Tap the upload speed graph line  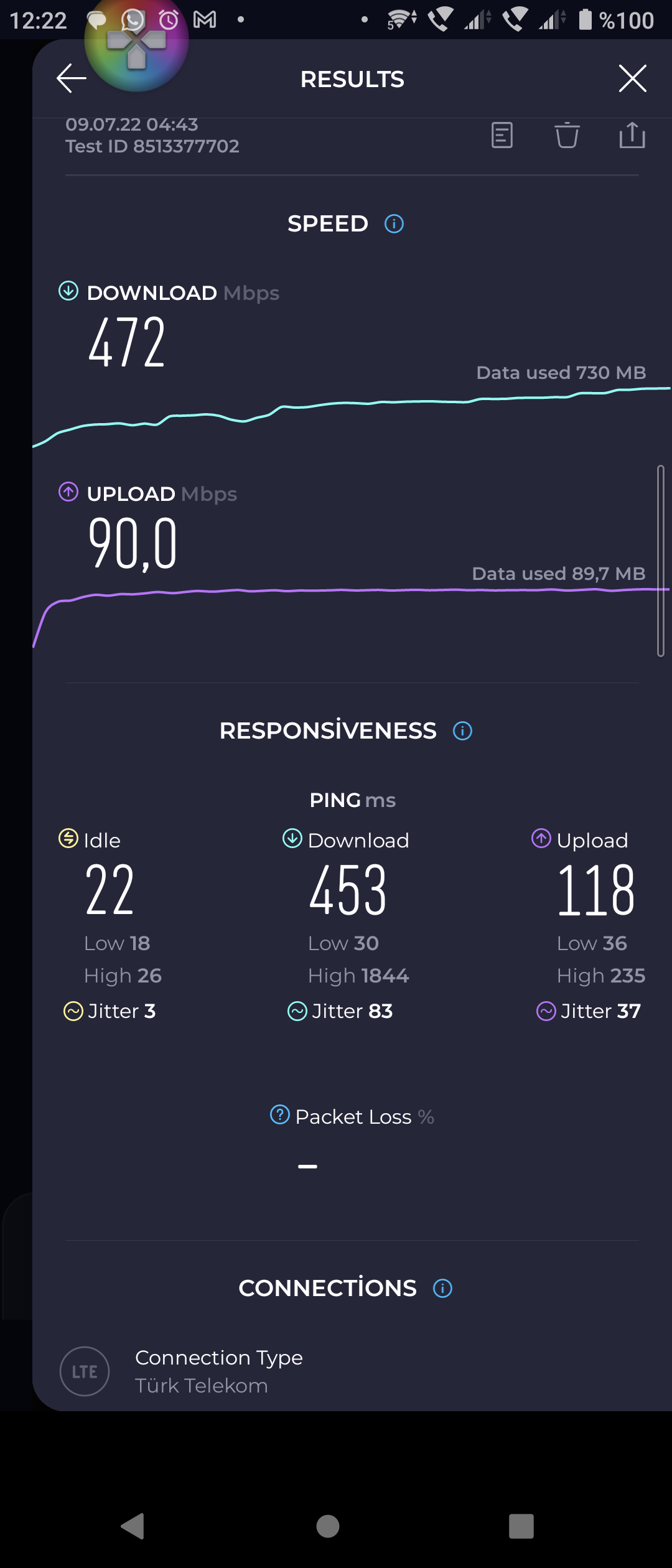[352, 591]
